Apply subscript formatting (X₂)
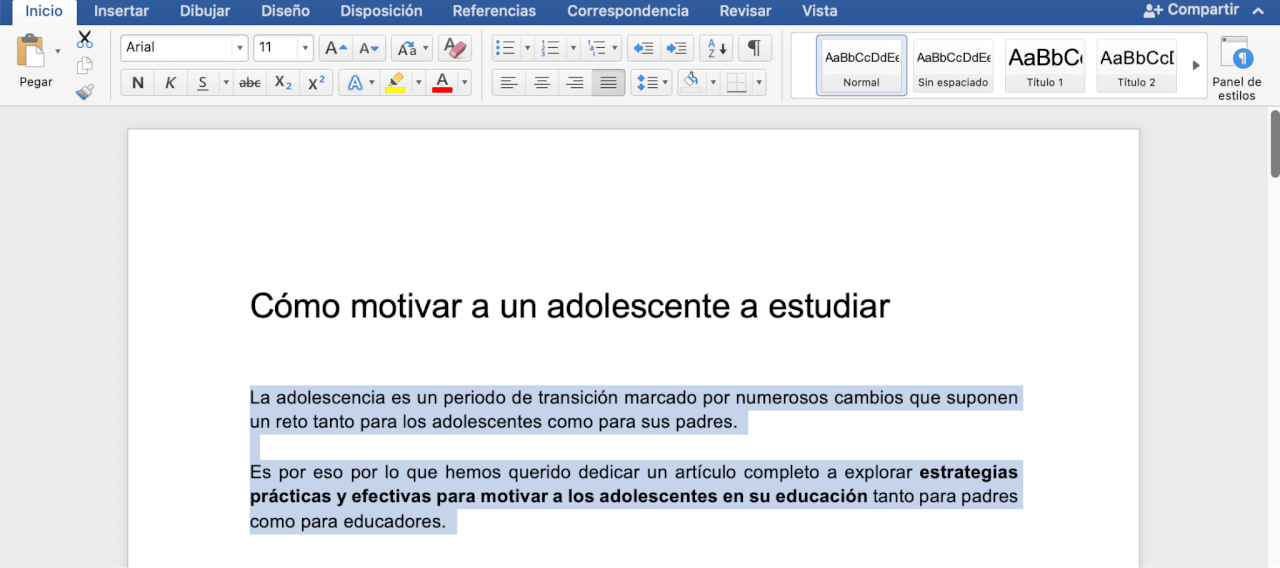1280x568 pixels. [x=283, y=83]
